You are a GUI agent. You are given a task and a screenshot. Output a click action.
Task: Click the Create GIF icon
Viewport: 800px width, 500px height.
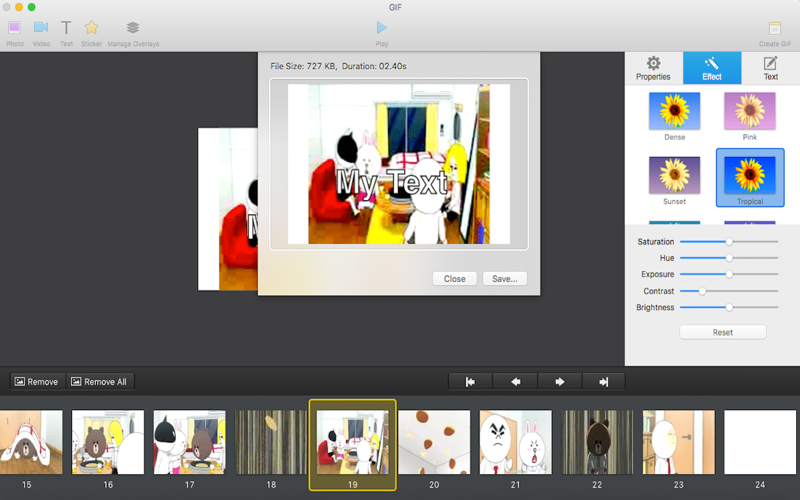[x=775, y=34]
